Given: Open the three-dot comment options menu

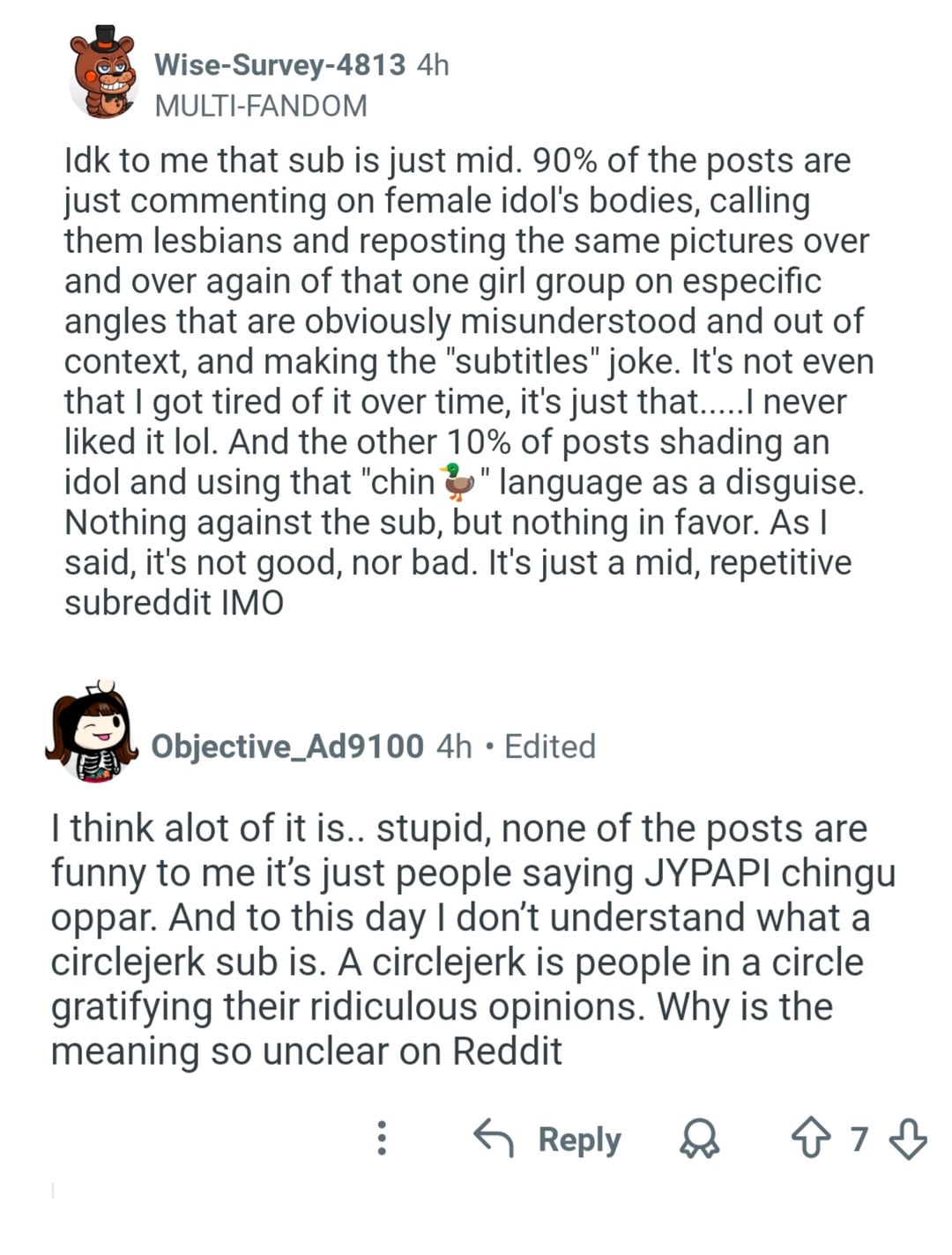Looking at the screenshot, I should 382,1139.
